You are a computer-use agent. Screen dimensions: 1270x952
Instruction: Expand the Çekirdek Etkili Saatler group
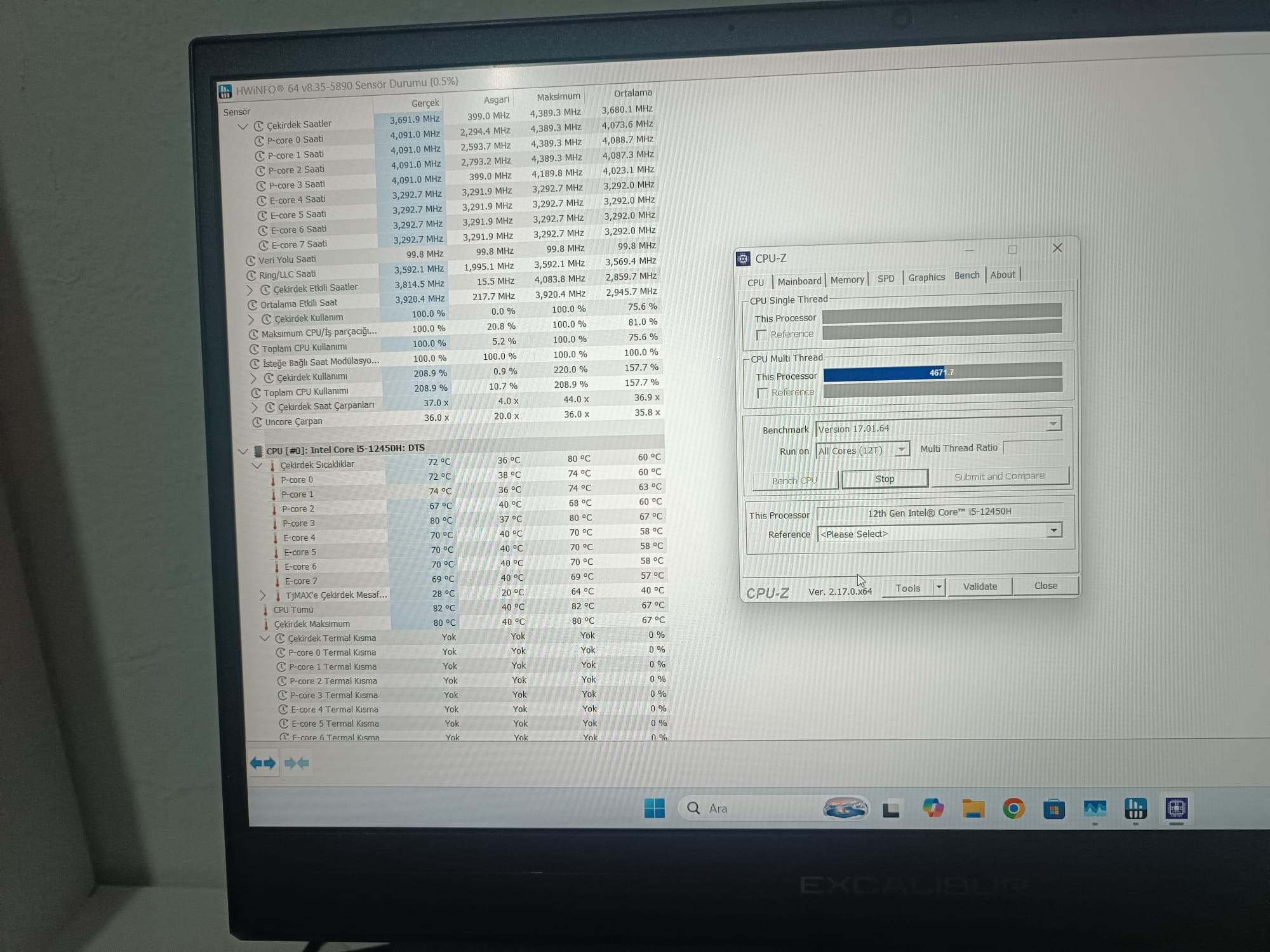[x=250, y=290]
